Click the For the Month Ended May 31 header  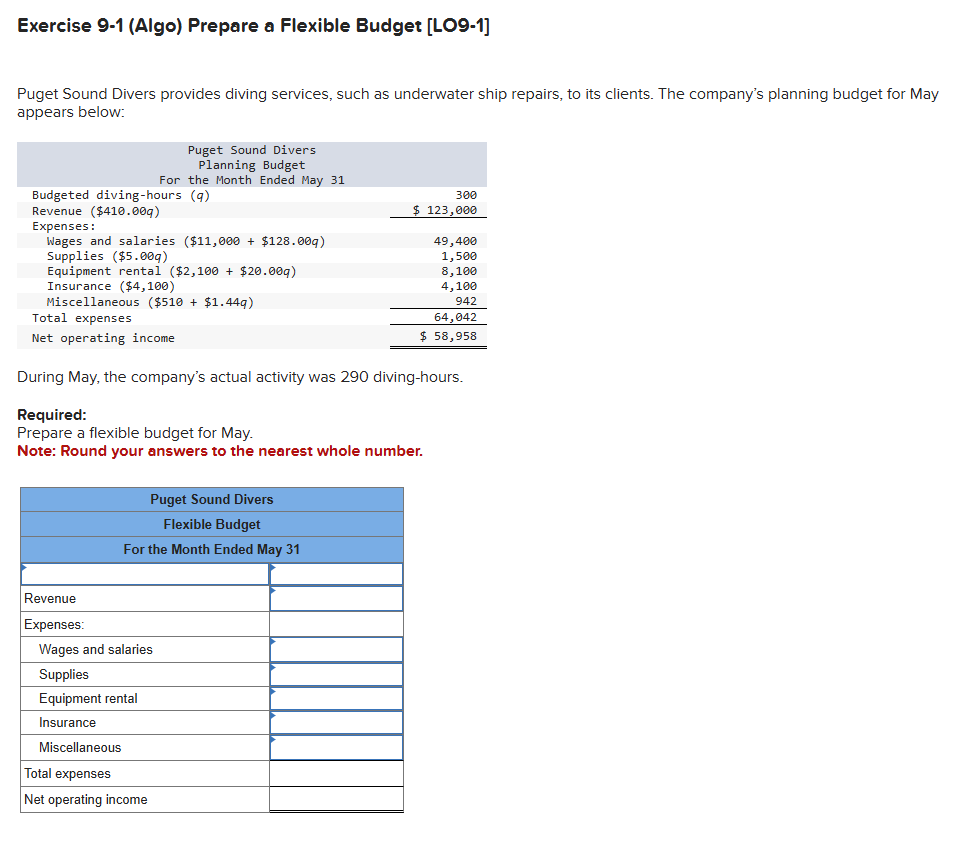[x=211, y=549]
